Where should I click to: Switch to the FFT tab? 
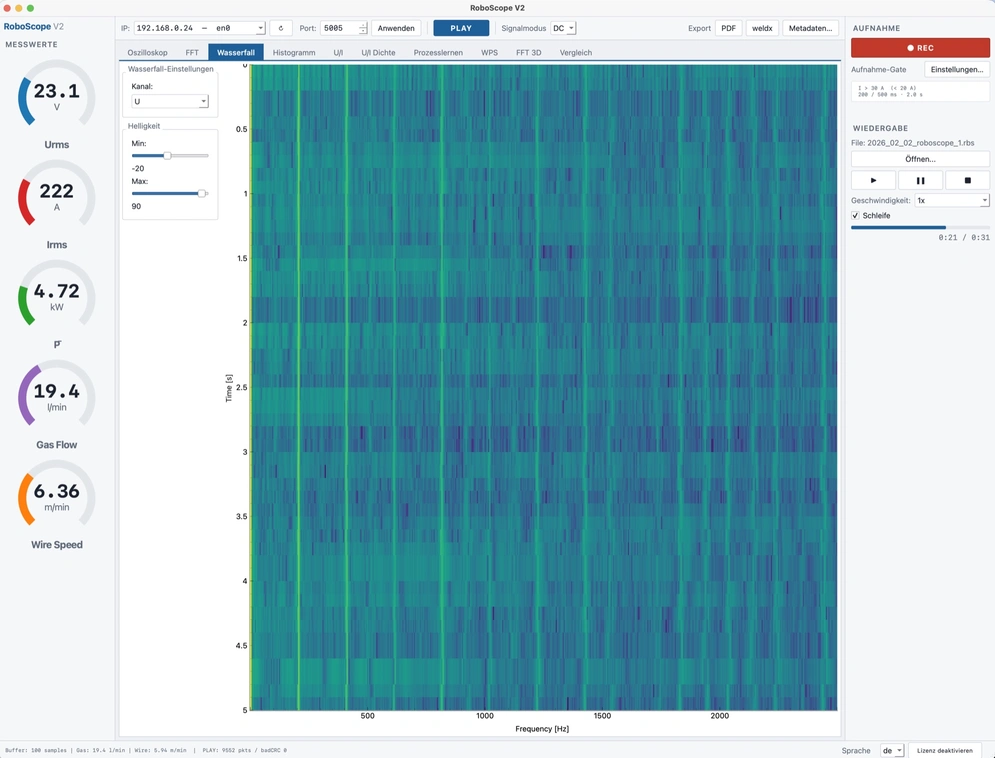click(x=192, y=53)
